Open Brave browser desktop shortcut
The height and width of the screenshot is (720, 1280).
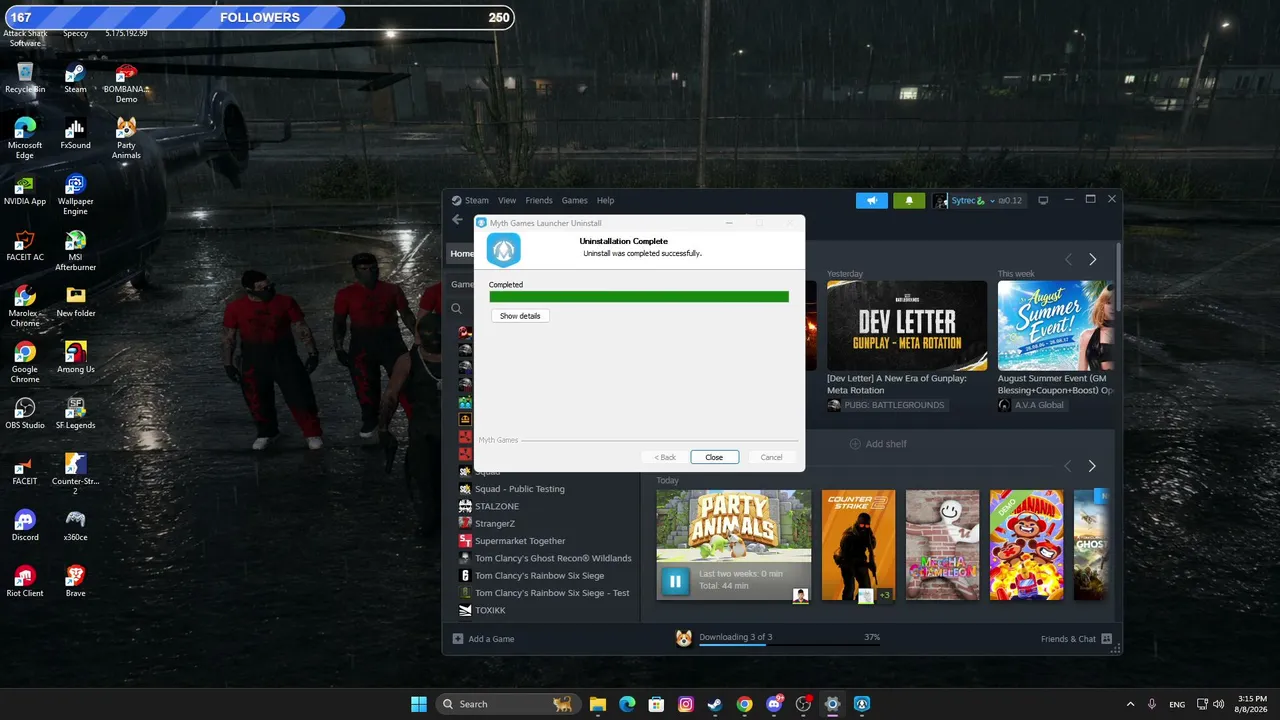tap(75, 582)
